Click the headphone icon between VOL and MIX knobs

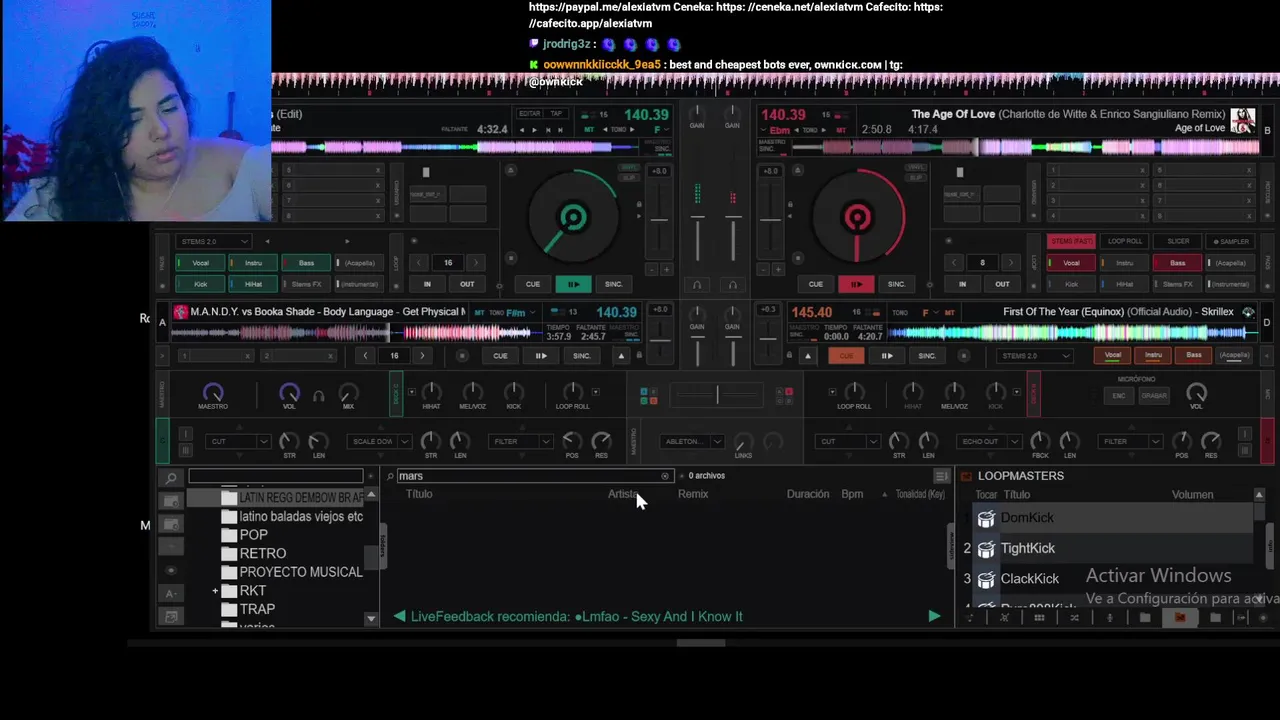click(318, 396)
